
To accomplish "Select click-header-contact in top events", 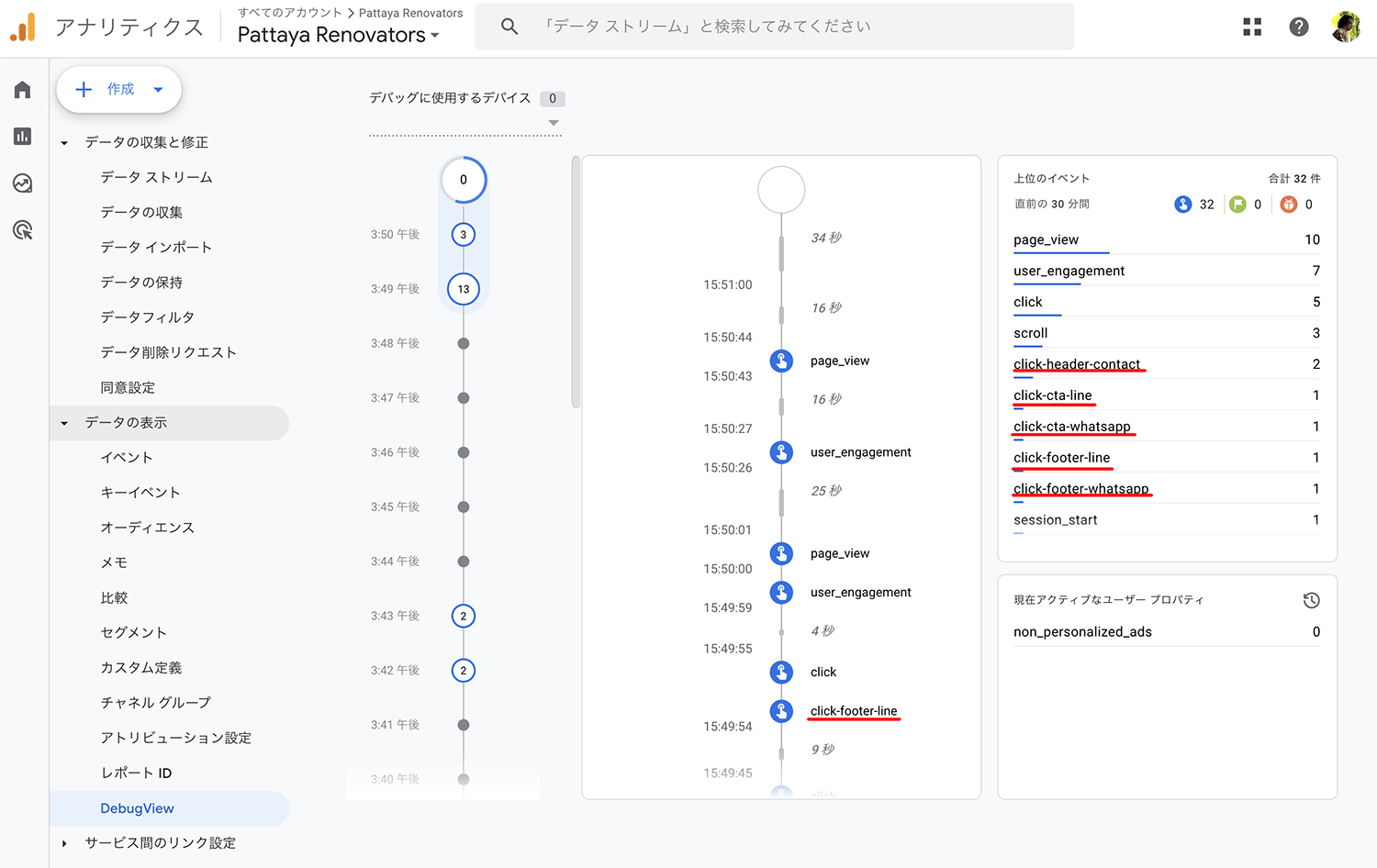I will (x=1076, y=364).
